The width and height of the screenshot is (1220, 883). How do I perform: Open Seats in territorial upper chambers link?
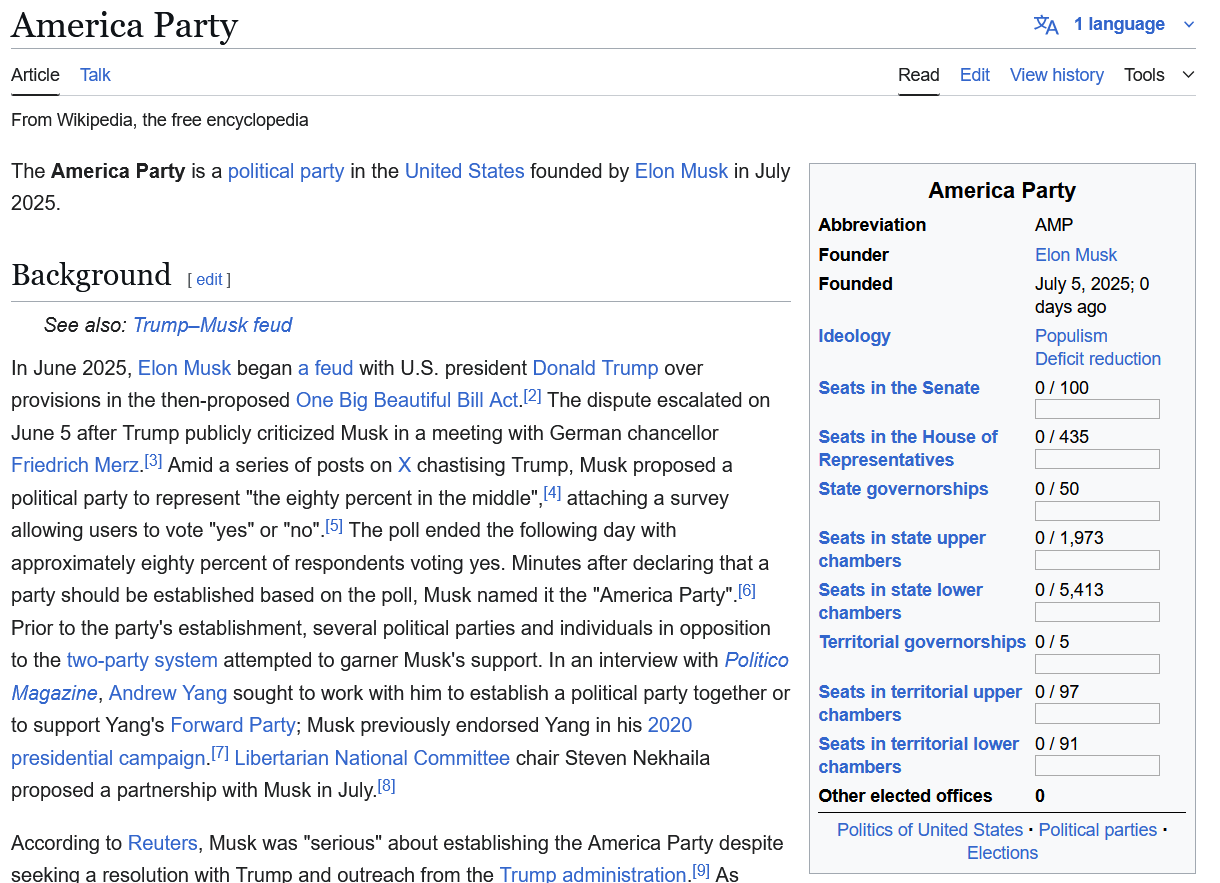[x=920, y=703]
